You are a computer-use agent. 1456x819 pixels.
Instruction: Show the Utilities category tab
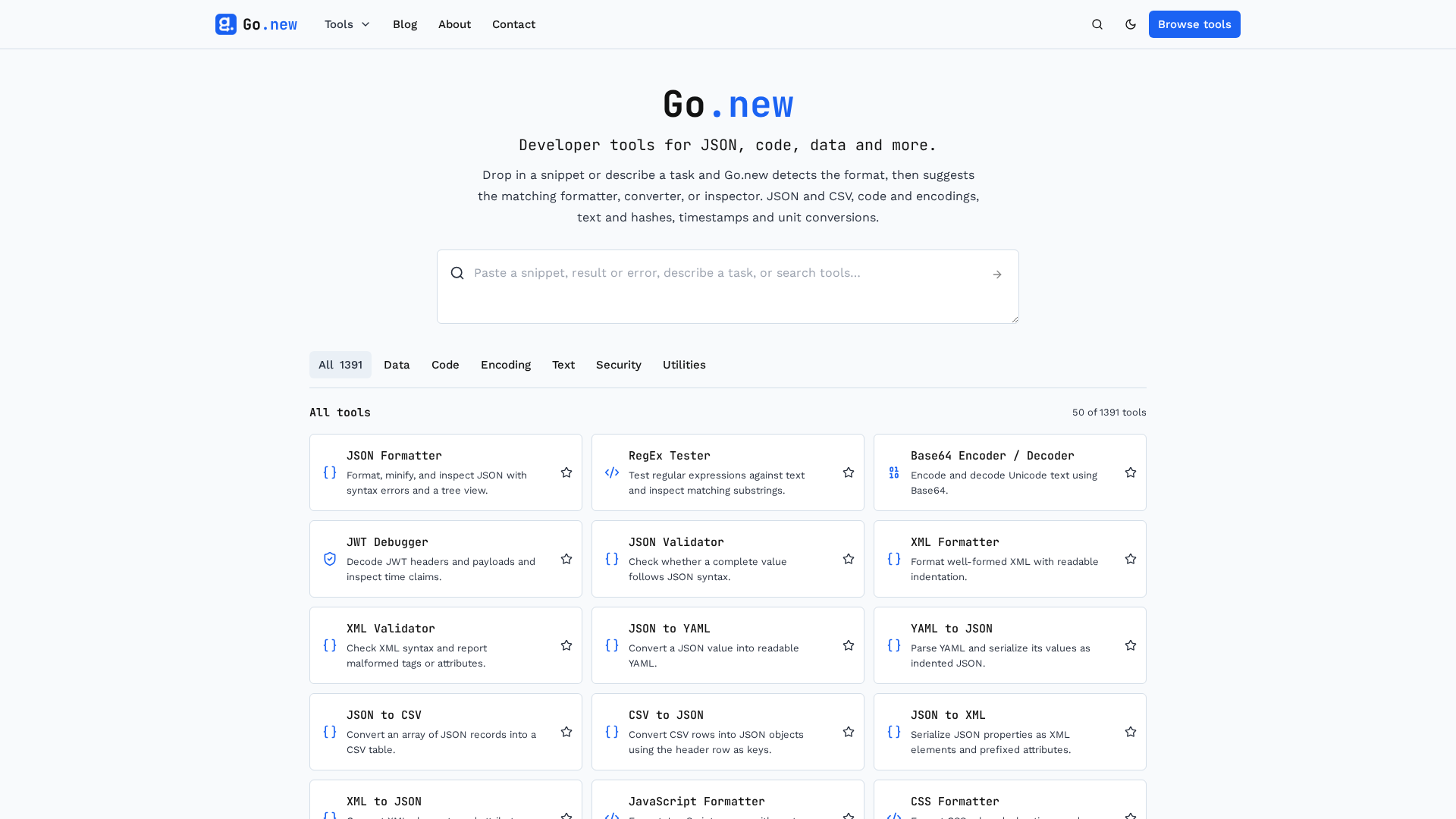point(684,365)
